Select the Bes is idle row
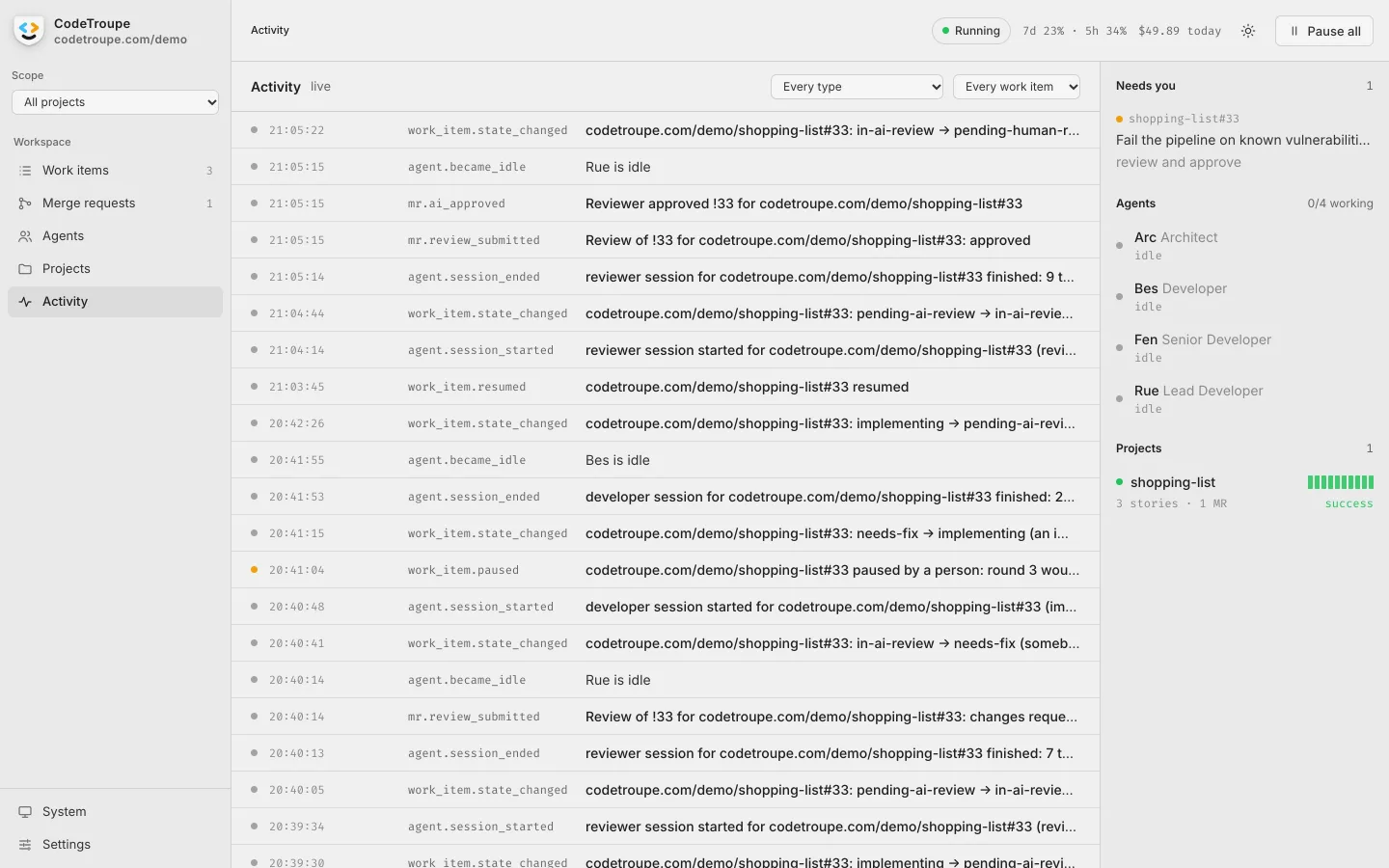 (x=666, y=460)
